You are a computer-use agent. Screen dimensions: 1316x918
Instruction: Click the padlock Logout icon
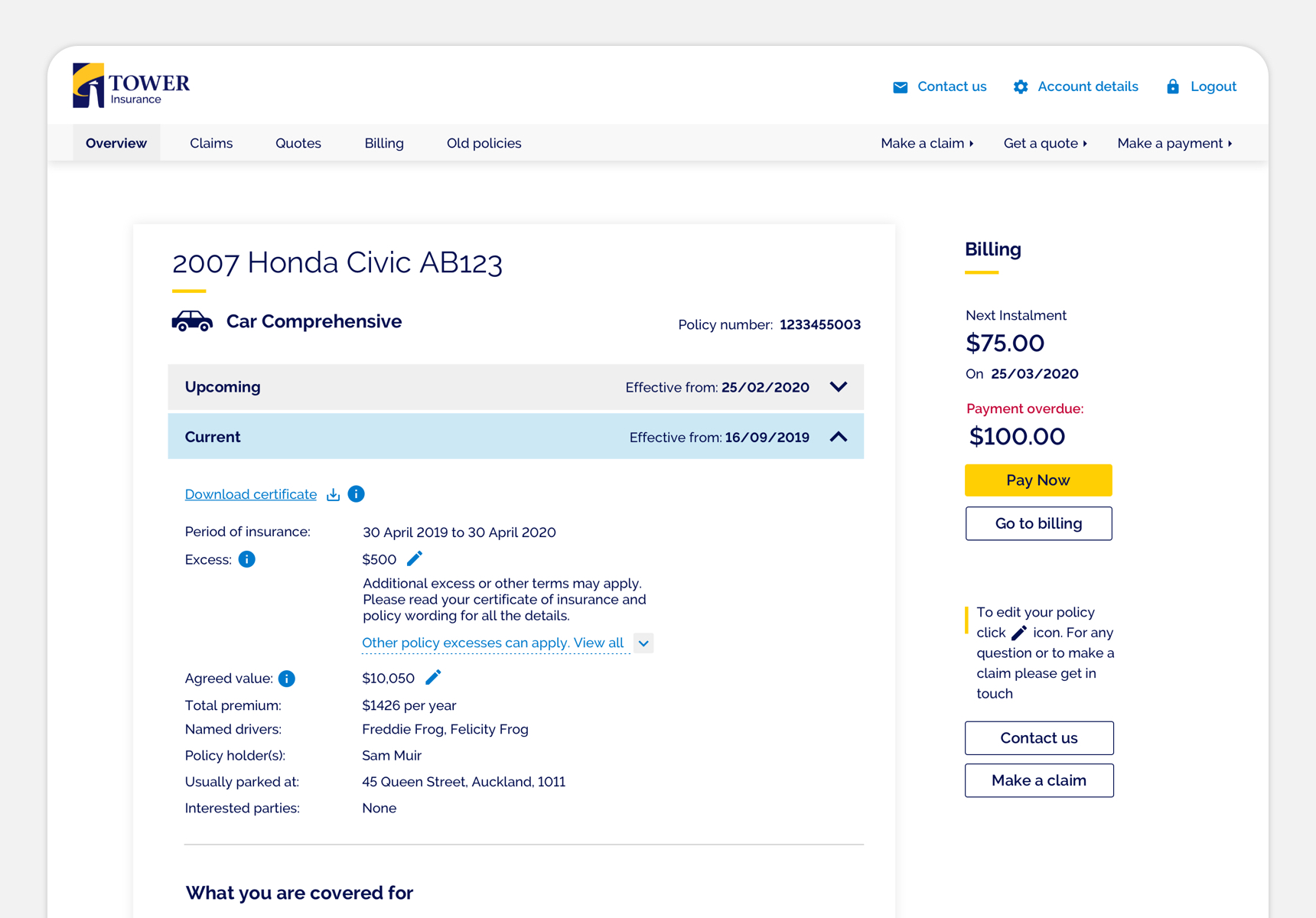click(1172, 86)
